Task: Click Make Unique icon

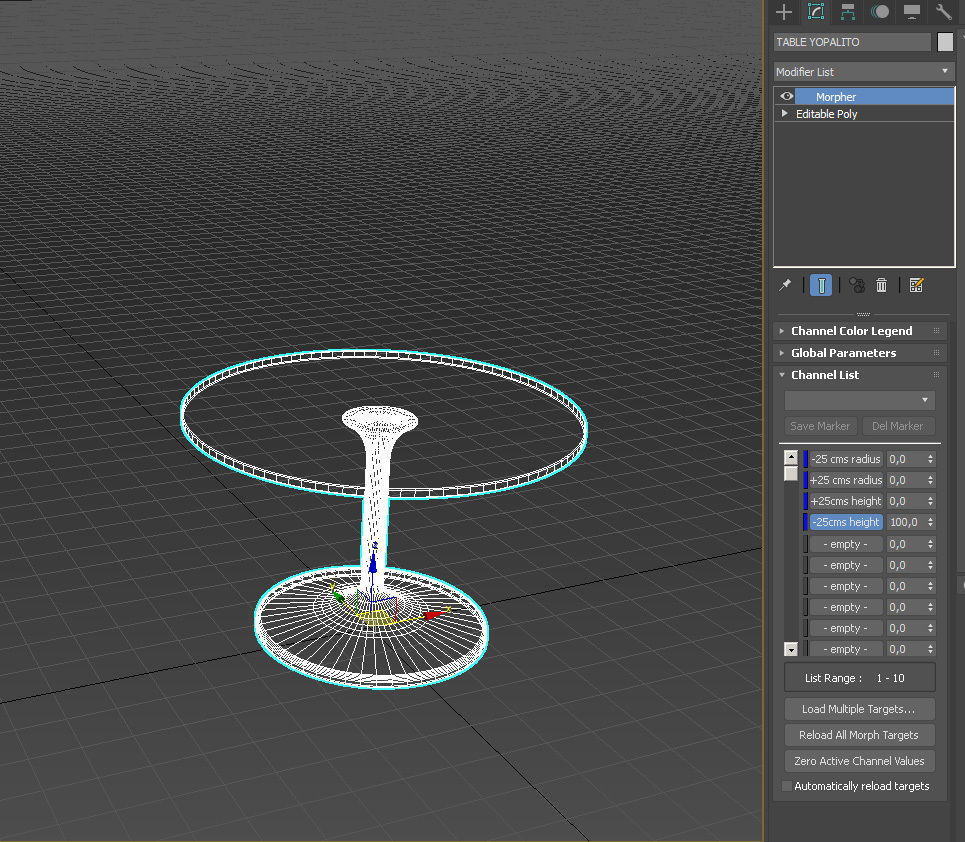Action: tap(857, 285)
